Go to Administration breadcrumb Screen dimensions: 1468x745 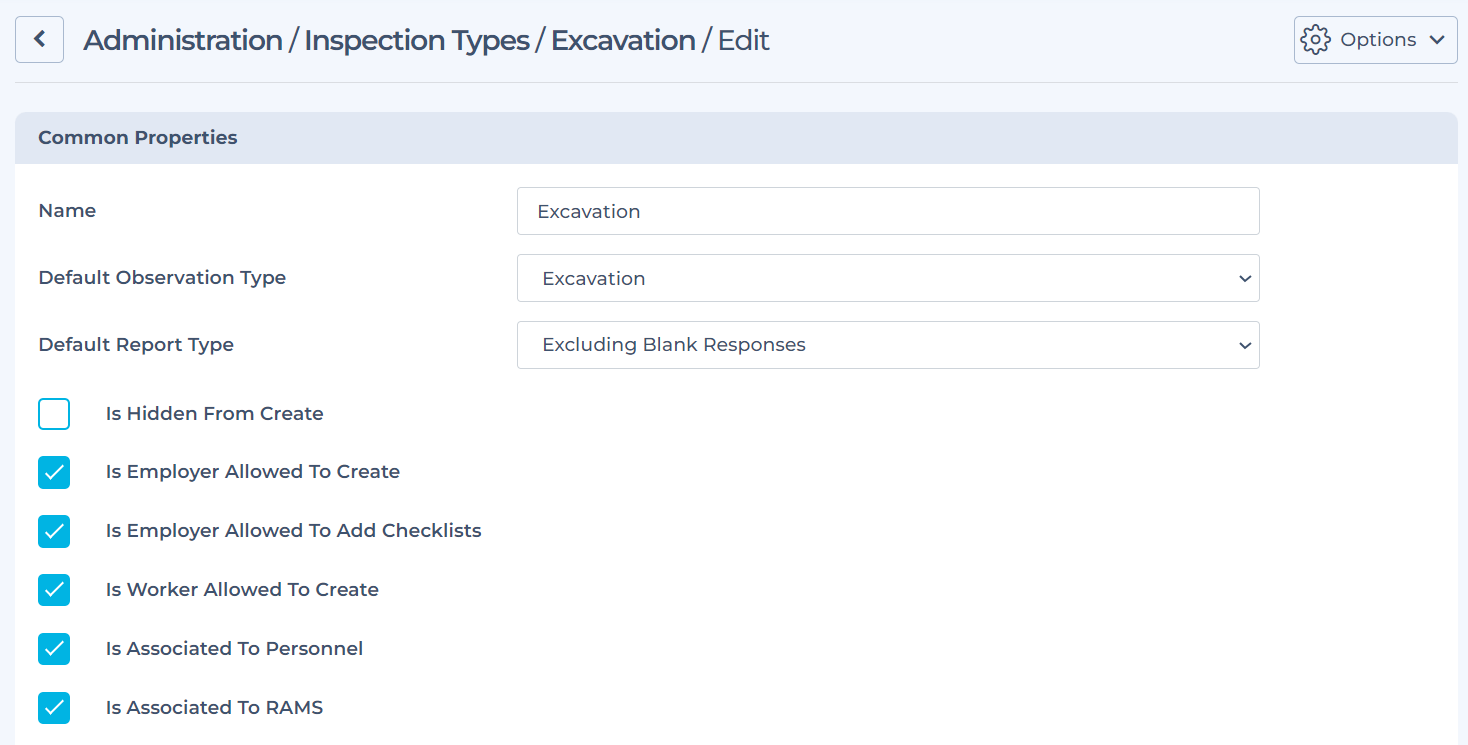point(182,40)
